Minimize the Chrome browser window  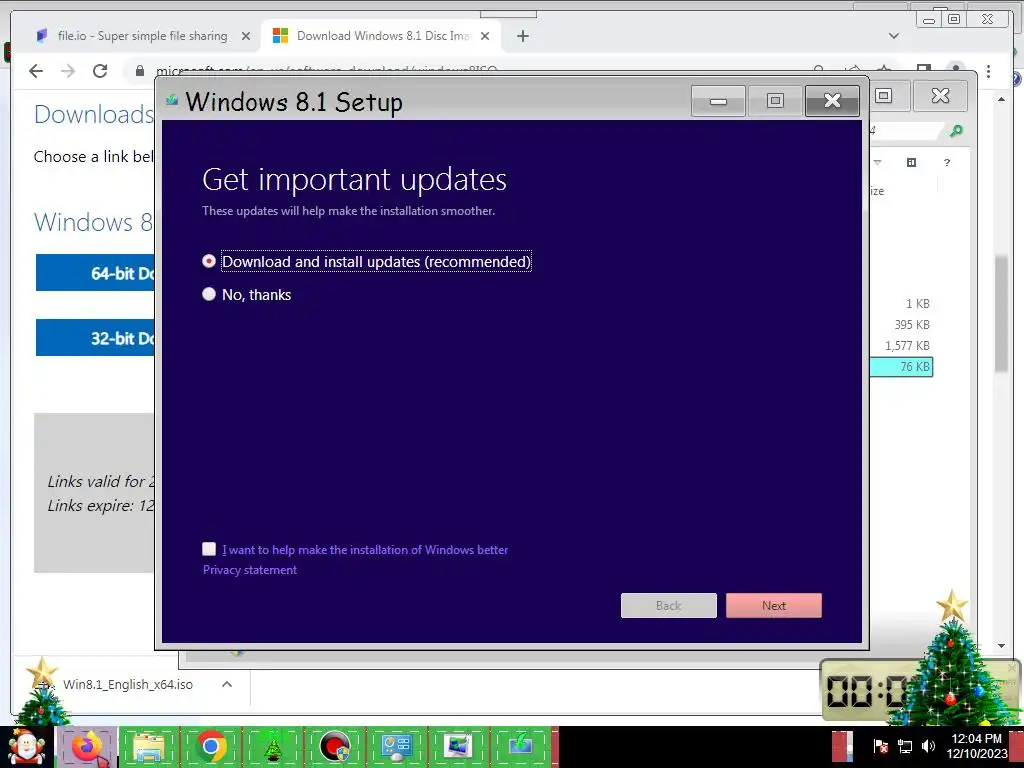pyautogui.click(x=929, y=19)
